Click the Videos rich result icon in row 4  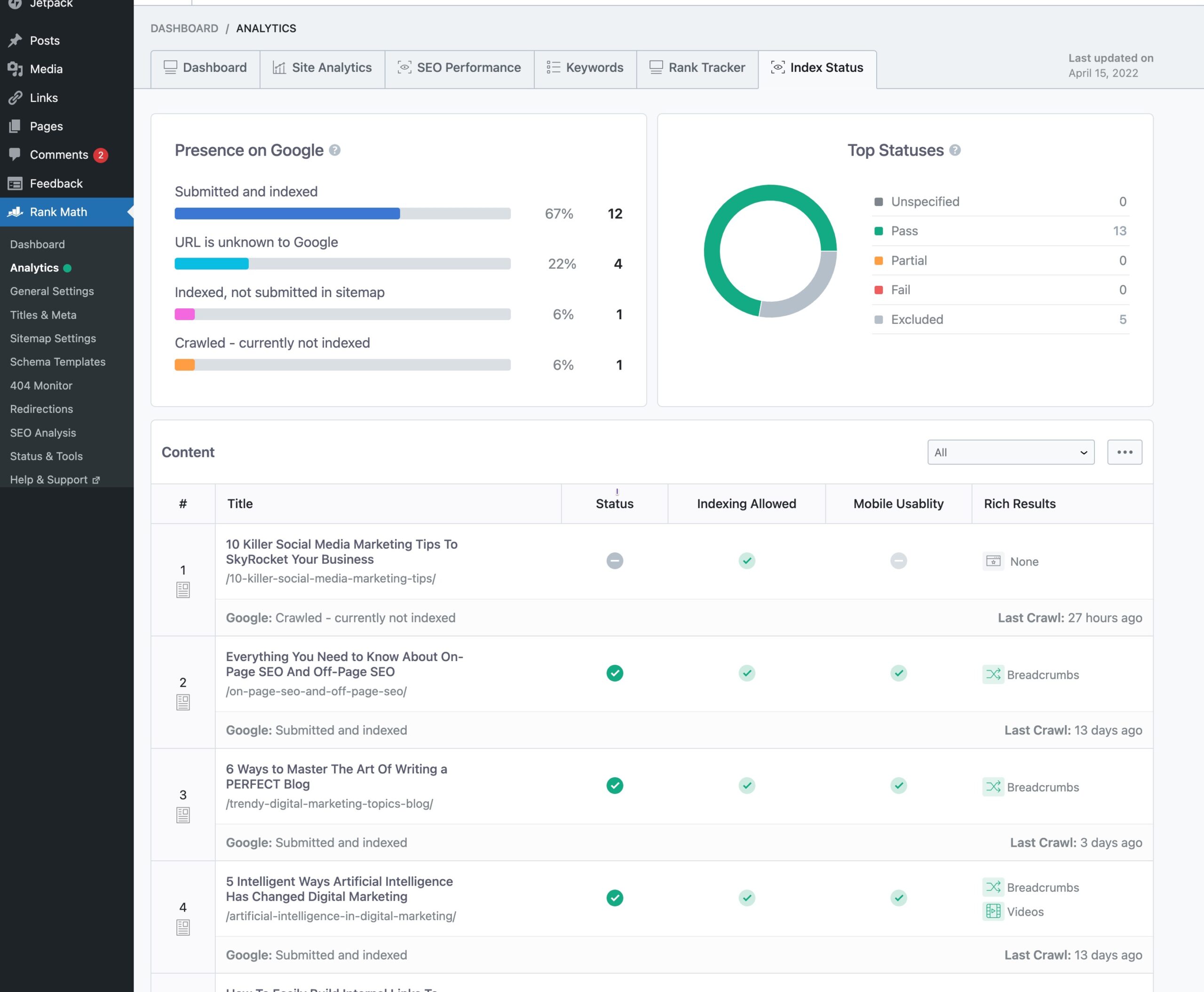[x=993, y=912]
